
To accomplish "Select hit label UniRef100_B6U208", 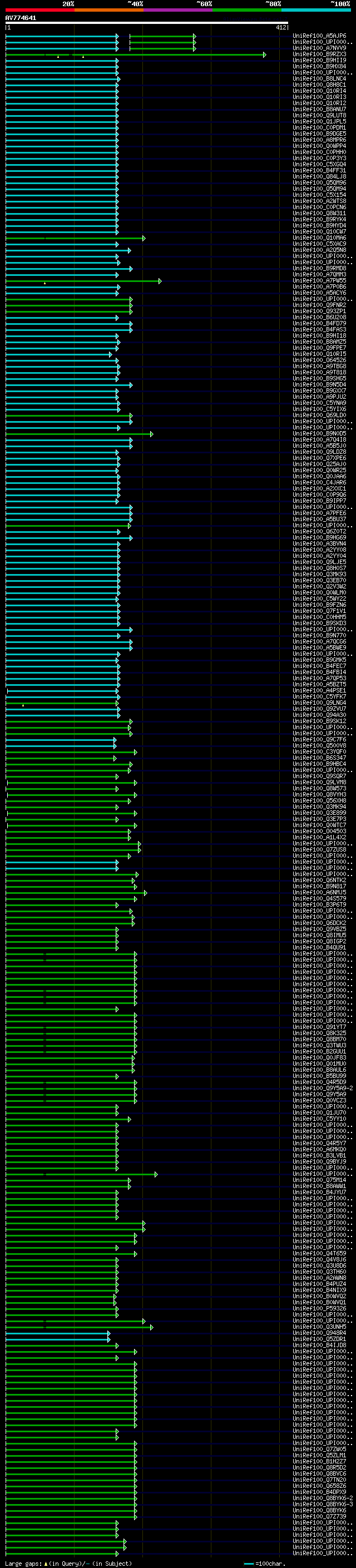I will coord(319,317).
